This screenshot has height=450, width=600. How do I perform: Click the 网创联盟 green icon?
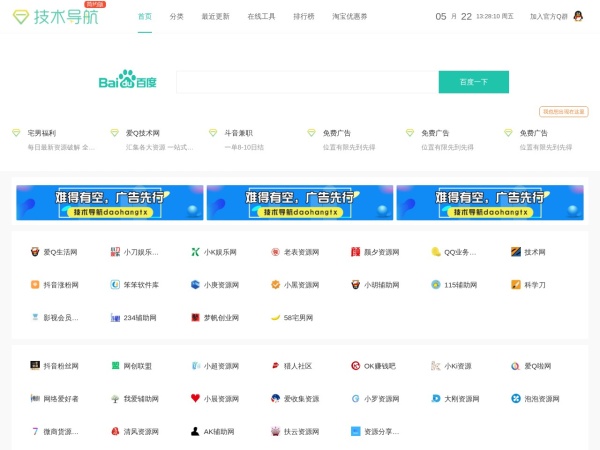pos(115,366)
